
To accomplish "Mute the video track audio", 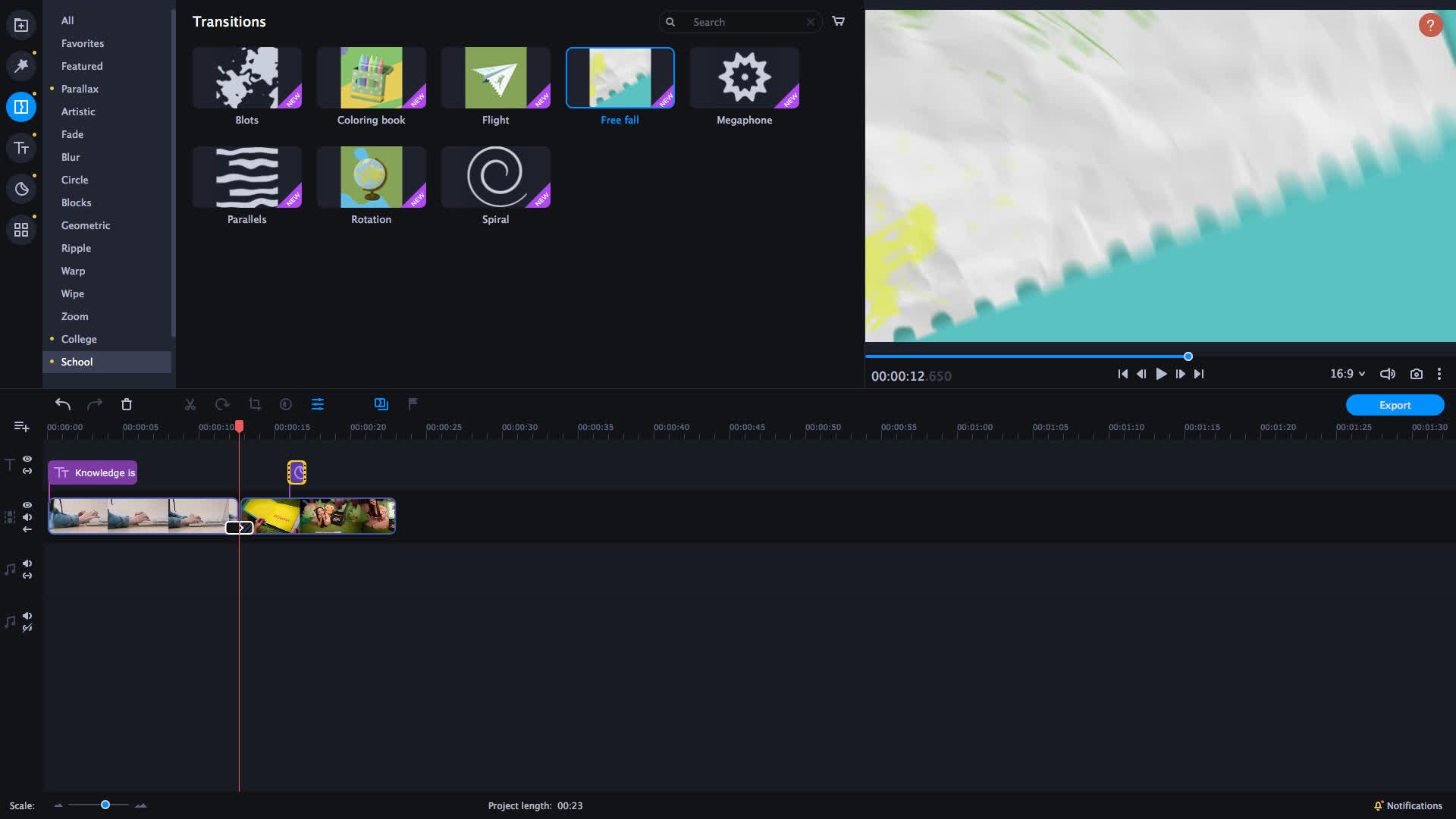I will (27, 517).
